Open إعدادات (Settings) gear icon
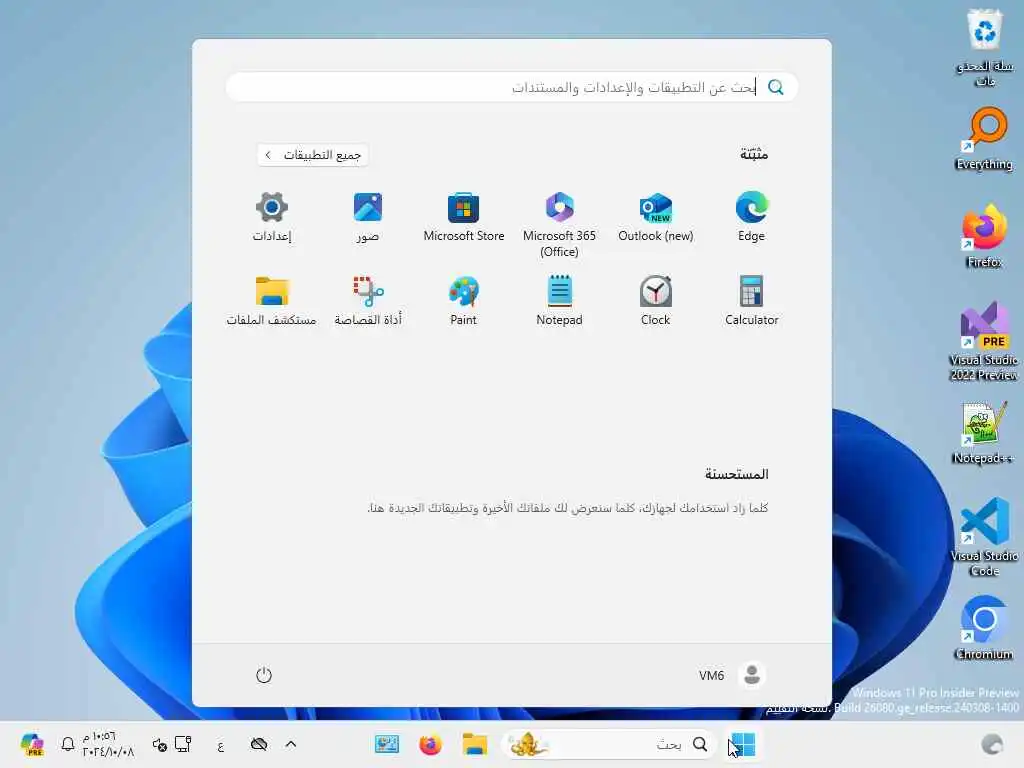The image size is (1024, 768). [272, 217]
